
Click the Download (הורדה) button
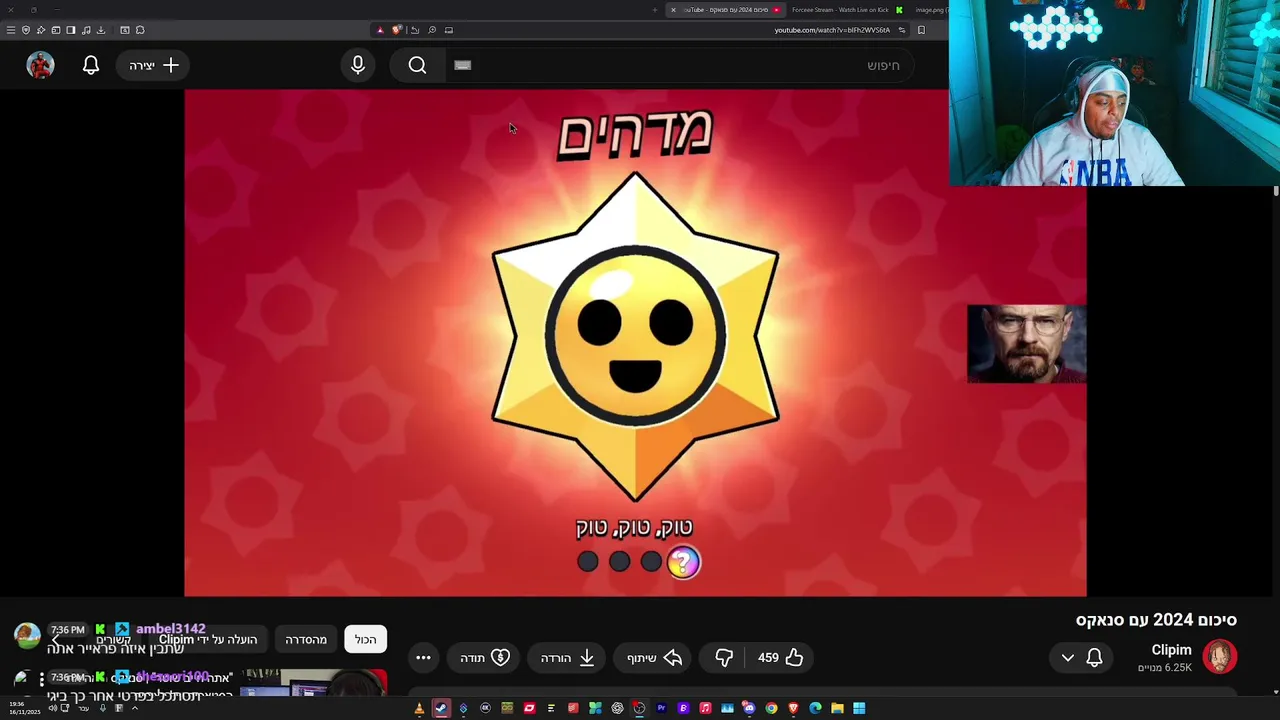(568, 657)
